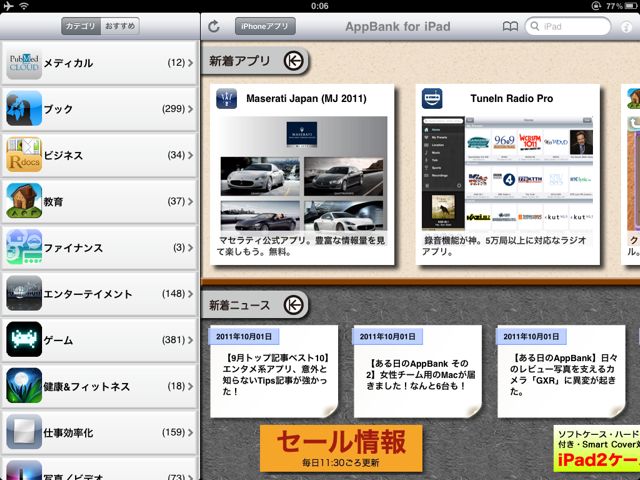Click the iPad search field

click(568, 27)
